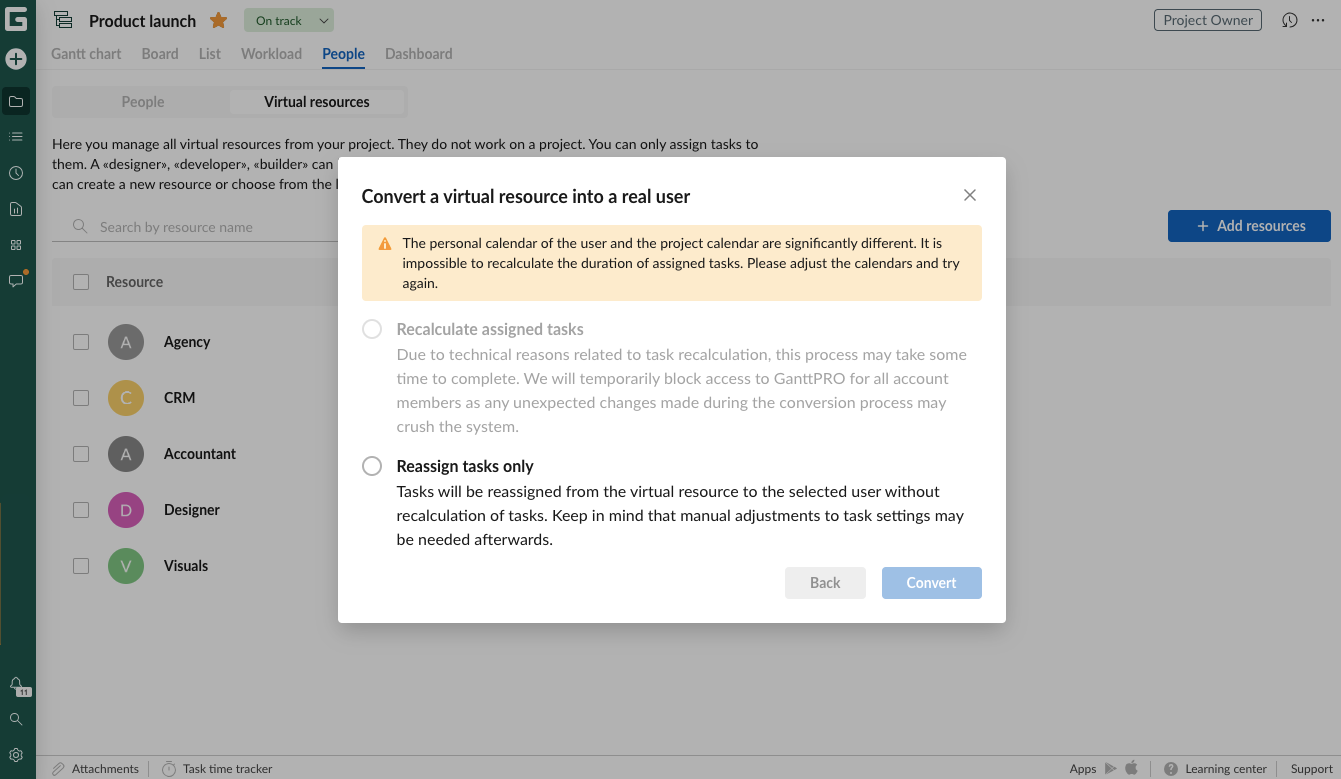Click the Convert button in the dialog
Image resolution: width=1341 pixels, height=779 pixels.
click(931, 582)
